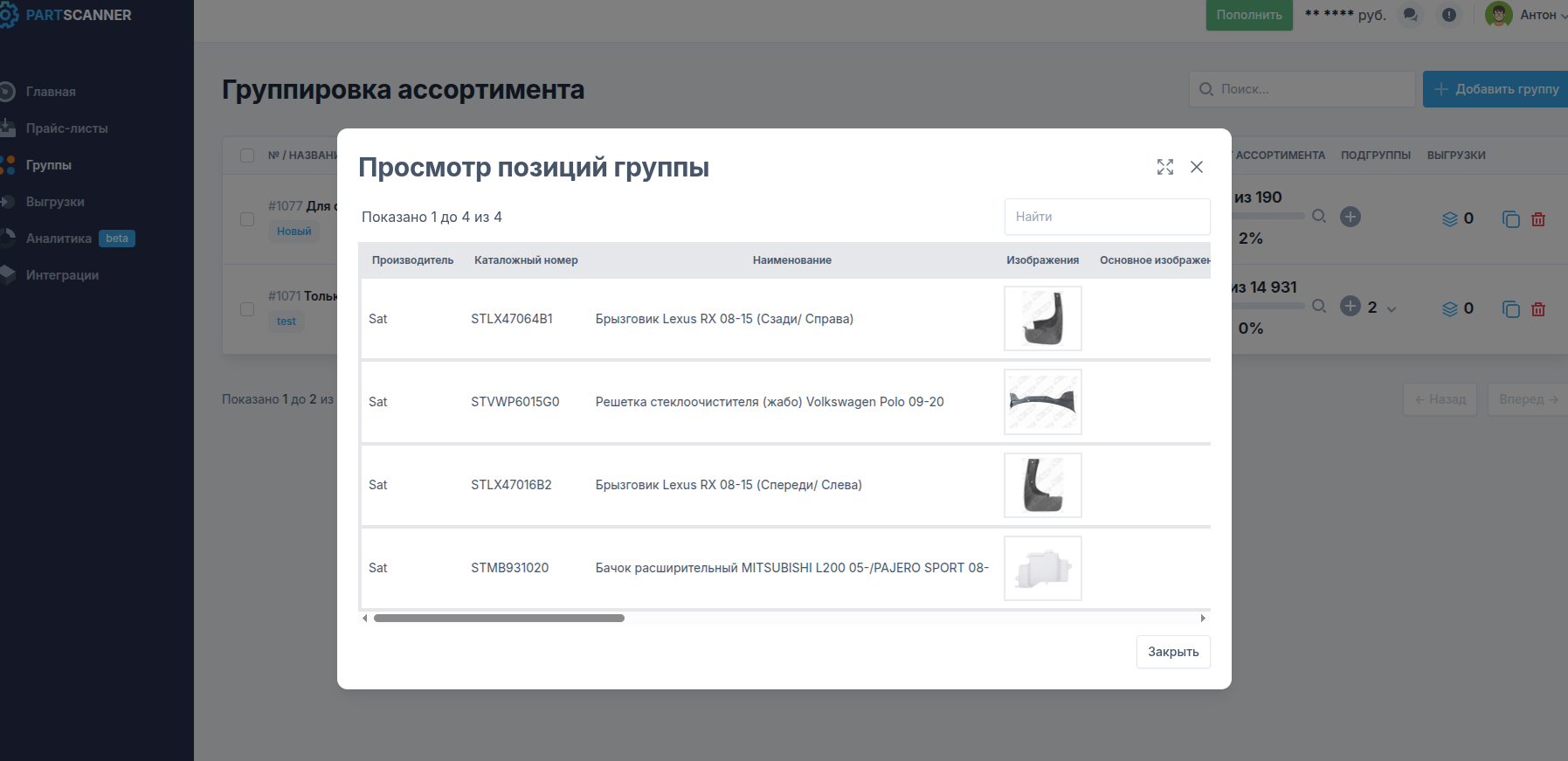The width and height of the screenshot is (1568, 761).
Task: Click the ВЫГРУЗКИ column header
Action: [1456, 156]
